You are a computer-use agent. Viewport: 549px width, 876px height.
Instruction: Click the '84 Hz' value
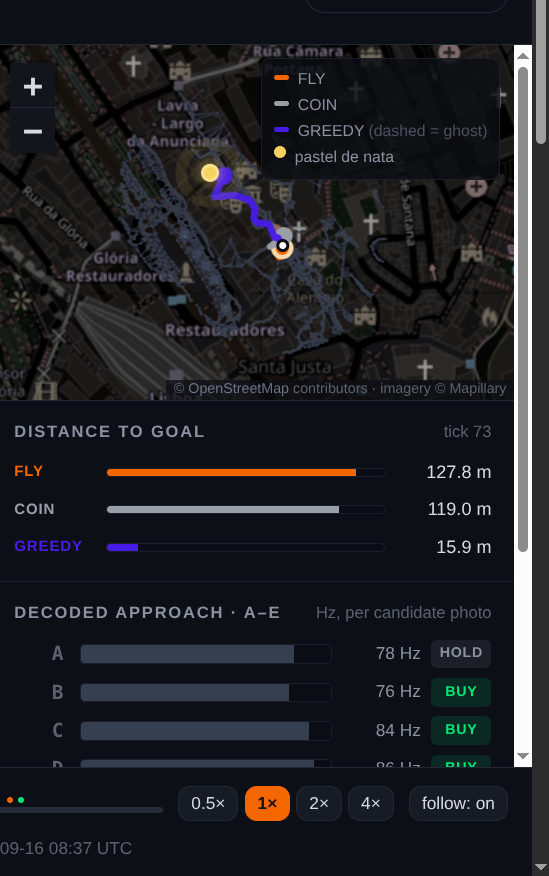[x=398, y=730]
